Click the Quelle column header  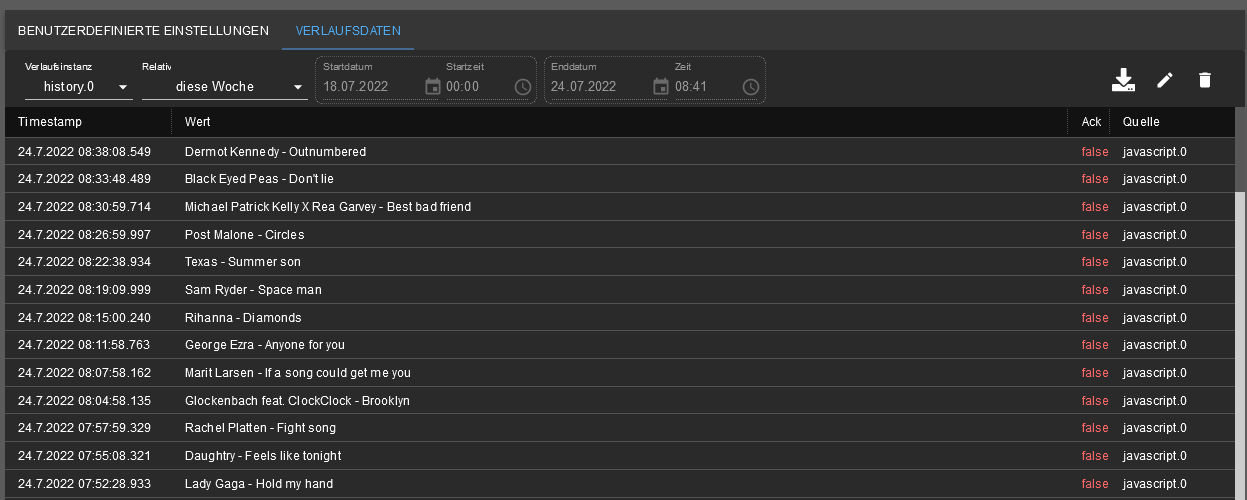1141,122
